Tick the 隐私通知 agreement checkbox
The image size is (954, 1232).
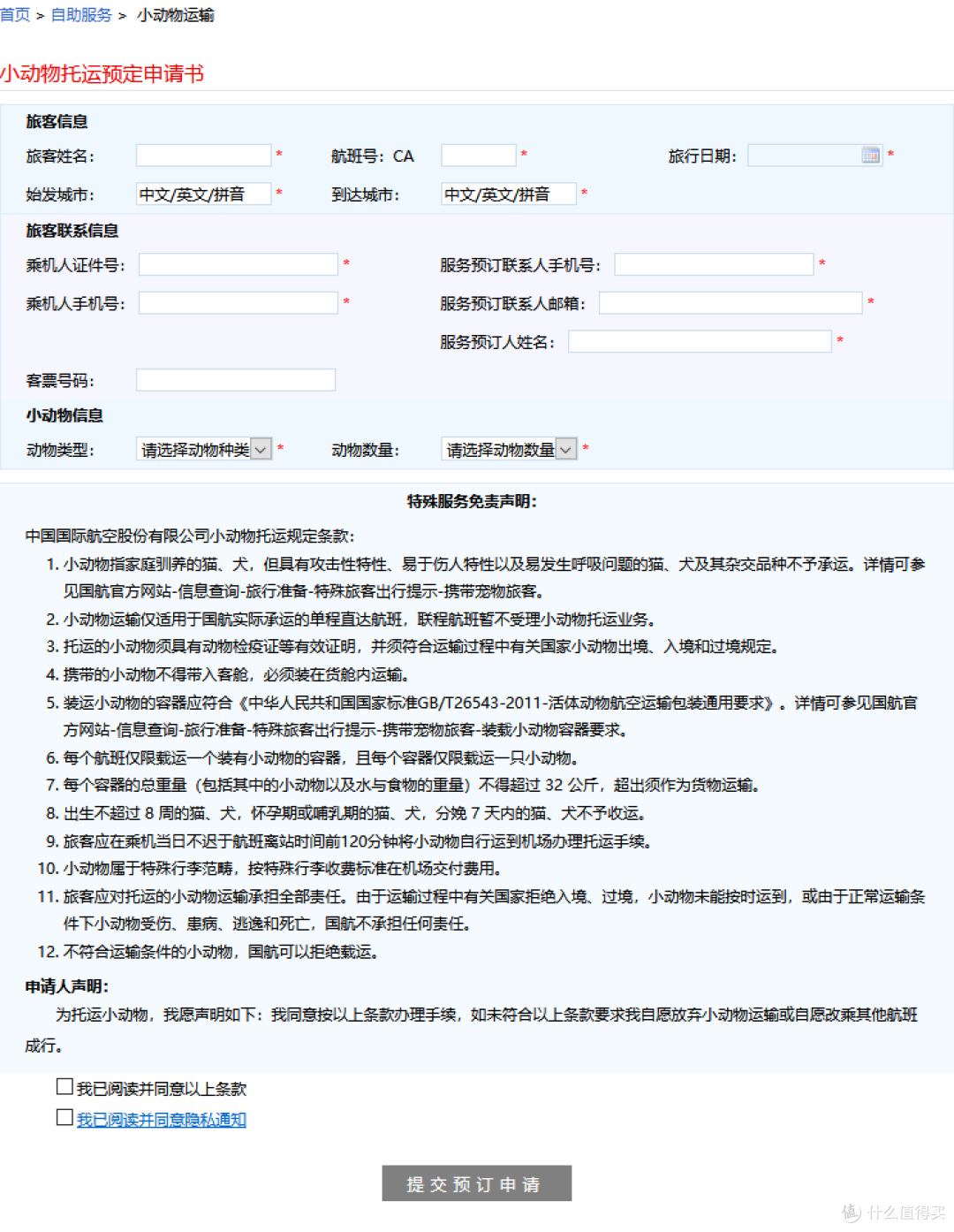pyautogui.click(x=64, y=1117)
